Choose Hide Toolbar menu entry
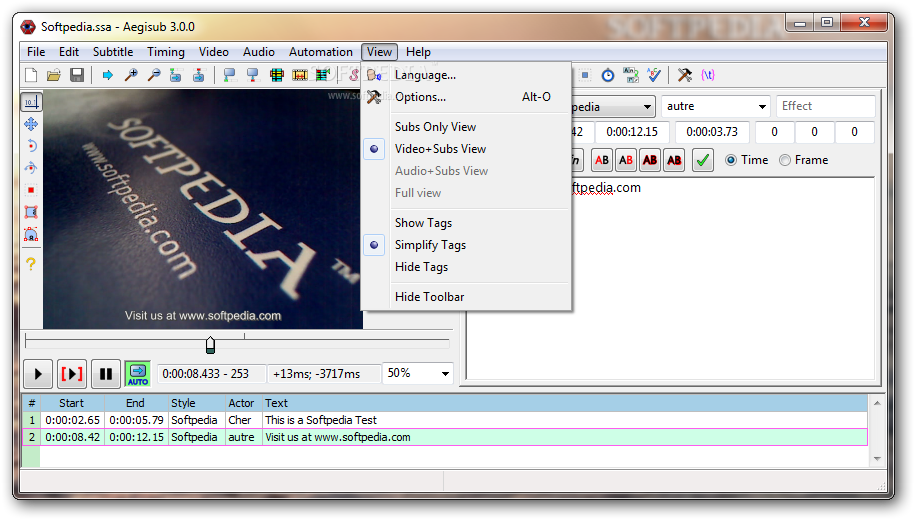 (x=429, y=297)
